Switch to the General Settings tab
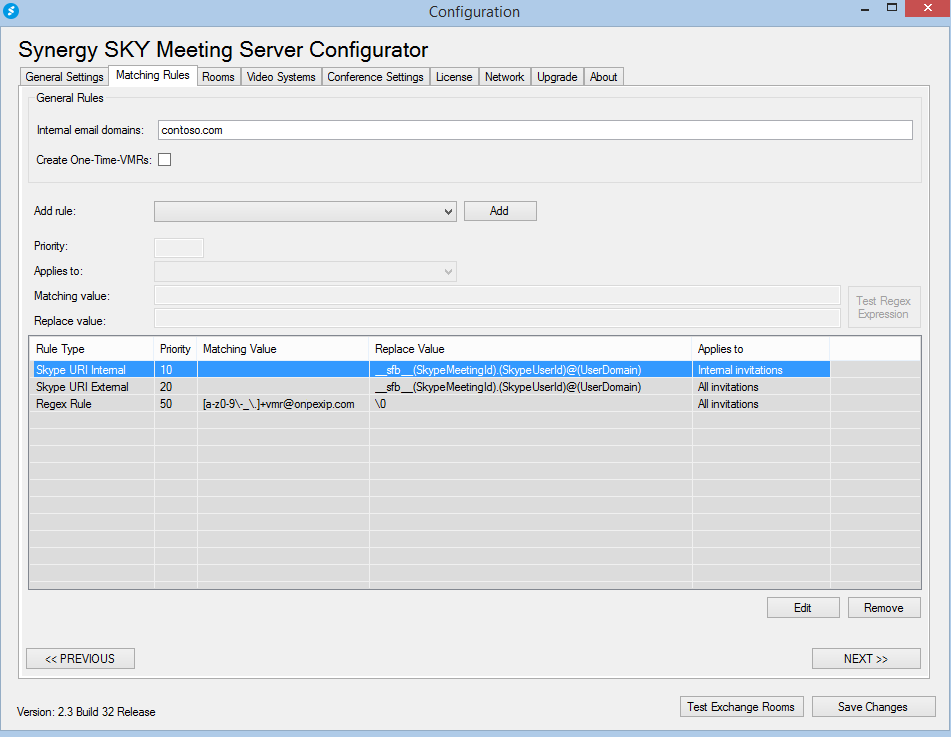This screenshot has width=951, height=737. pos(64,77)
